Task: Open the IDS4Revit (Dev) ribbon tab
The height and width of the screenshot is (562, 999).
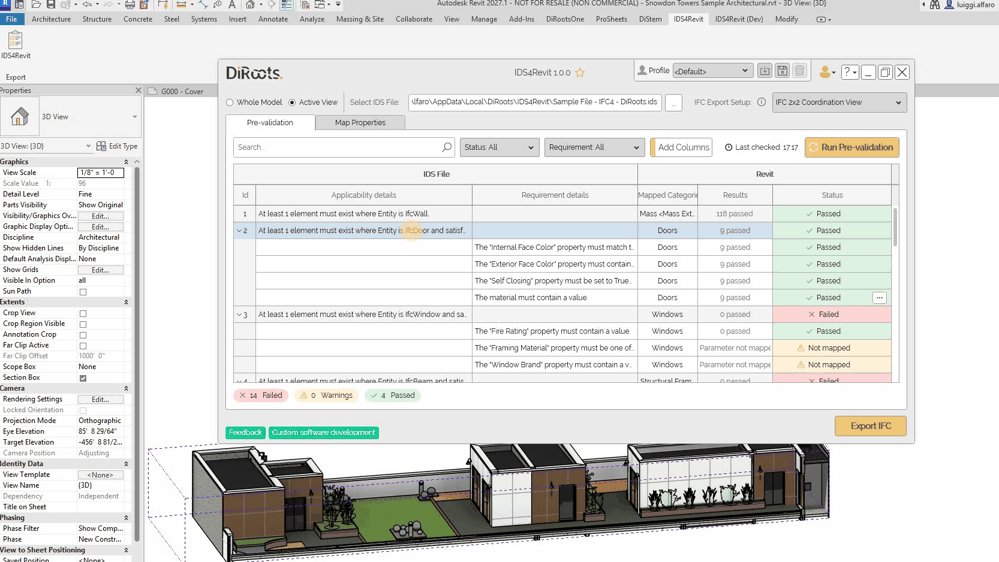Action: (739, 19)
